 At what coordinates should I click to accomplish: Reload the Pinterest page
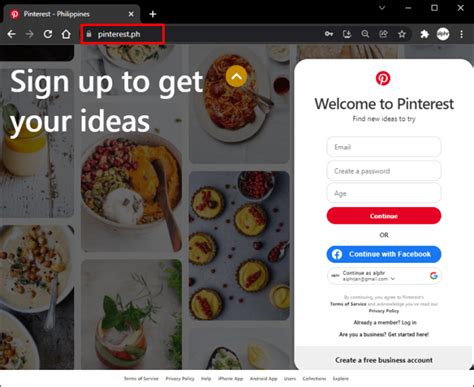coord(48,34)
